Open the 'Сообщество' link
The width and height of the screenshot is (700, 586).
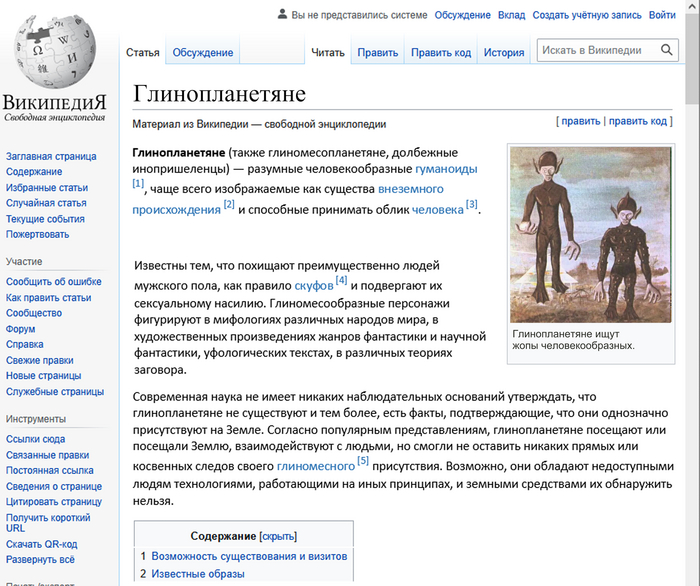pyautogui.click(x=34, y=313)
